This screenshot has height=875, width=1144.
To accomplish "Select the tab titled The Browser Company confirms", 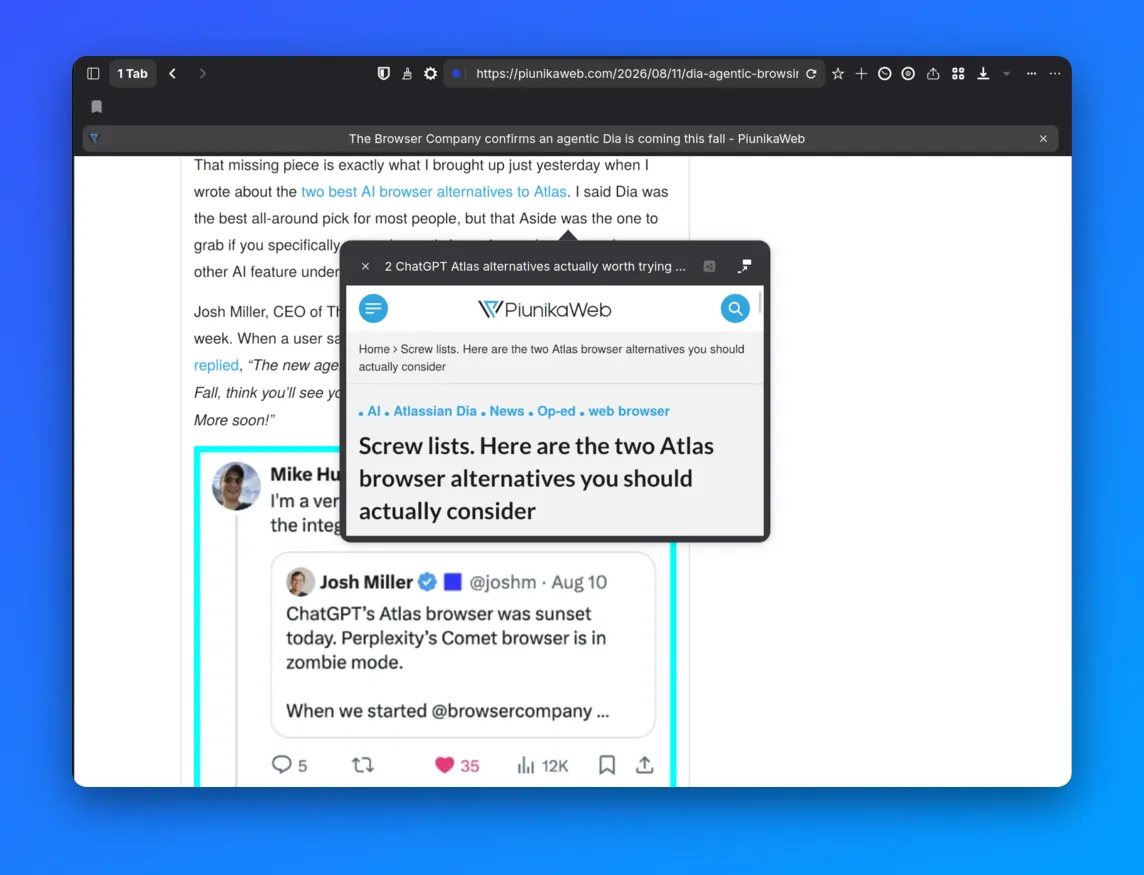I will pos(570,139).
